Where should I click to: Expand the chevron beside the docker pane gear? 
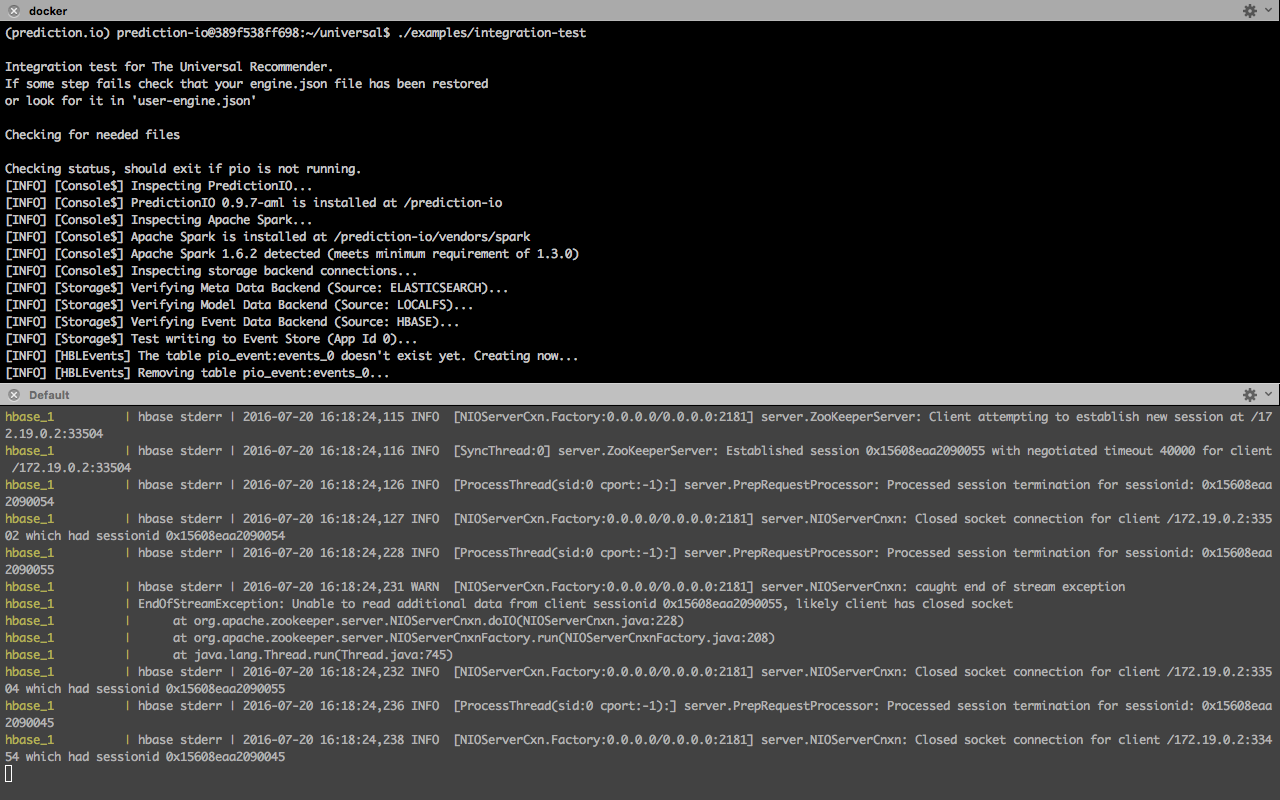coord(1268,10)
